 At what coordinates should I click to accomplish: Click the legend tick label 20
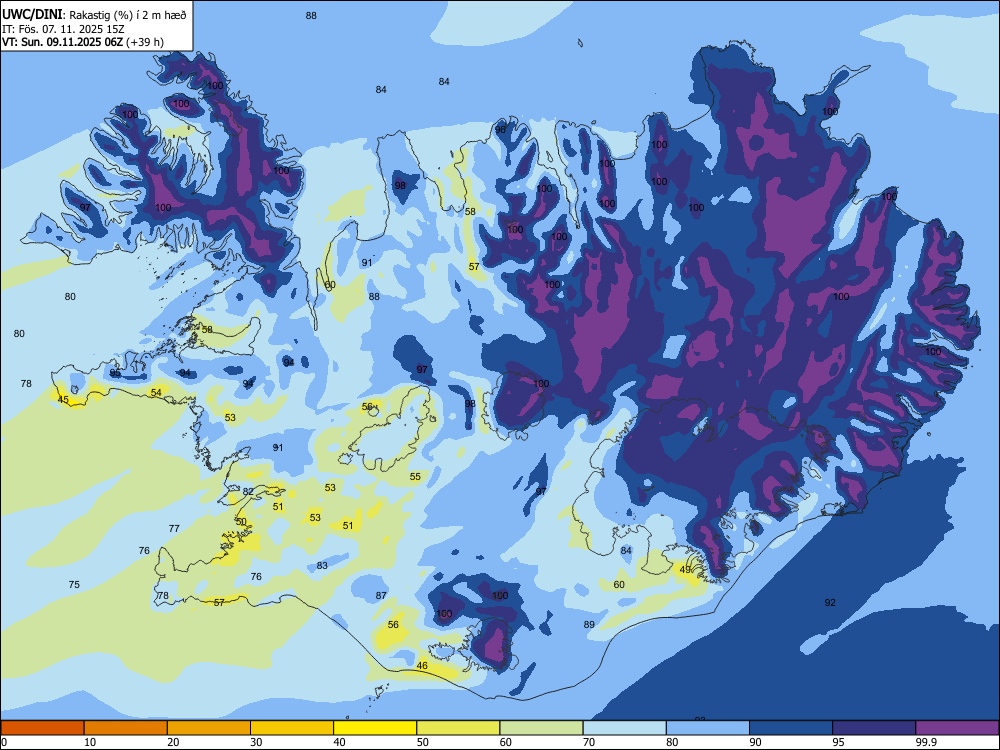173,742
